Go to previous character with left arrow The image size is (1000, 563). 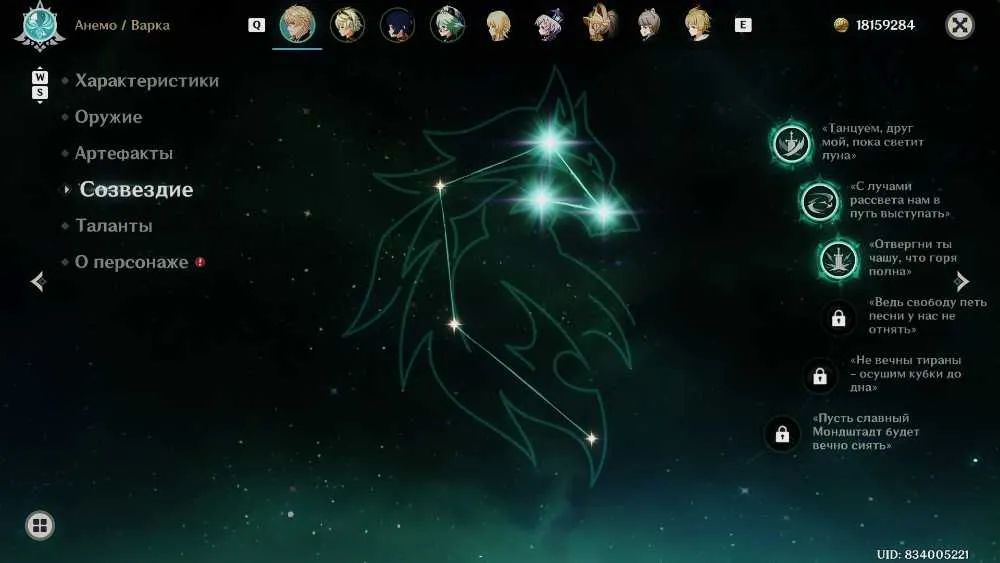[x=38, y=281]
